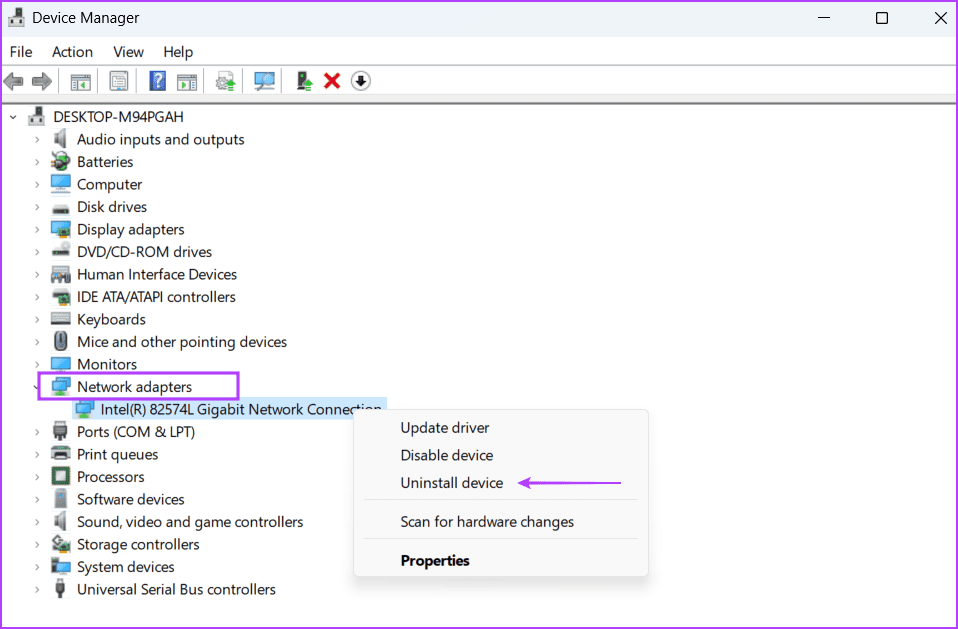Click the Back arrow toolbar icon

pyautogui.click(x=13, y=81)
